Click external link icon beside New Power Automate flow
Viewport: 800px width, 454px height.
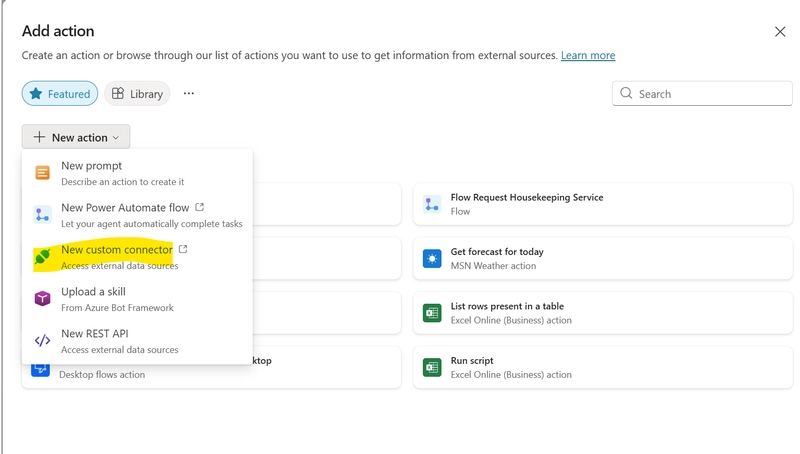click(x=199, y=207)
